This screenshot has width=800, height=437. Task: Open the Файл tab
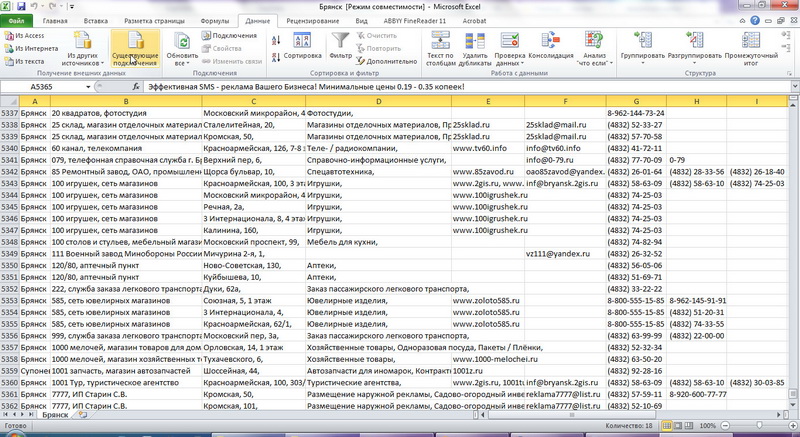click(16, 21)
